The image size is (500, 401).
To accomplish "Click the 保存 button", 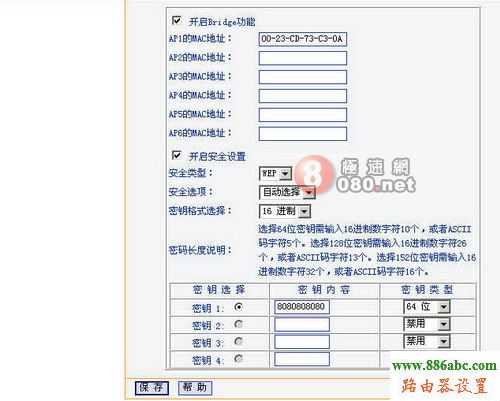I will pyautogui.click(x=152, y=388).
